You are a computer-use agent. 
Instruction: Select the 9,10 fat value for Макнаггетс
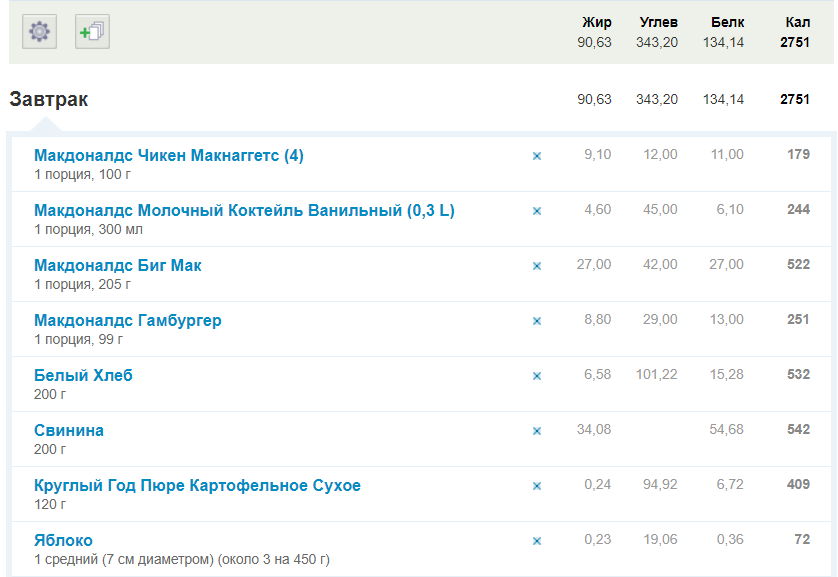coord(598,154)
